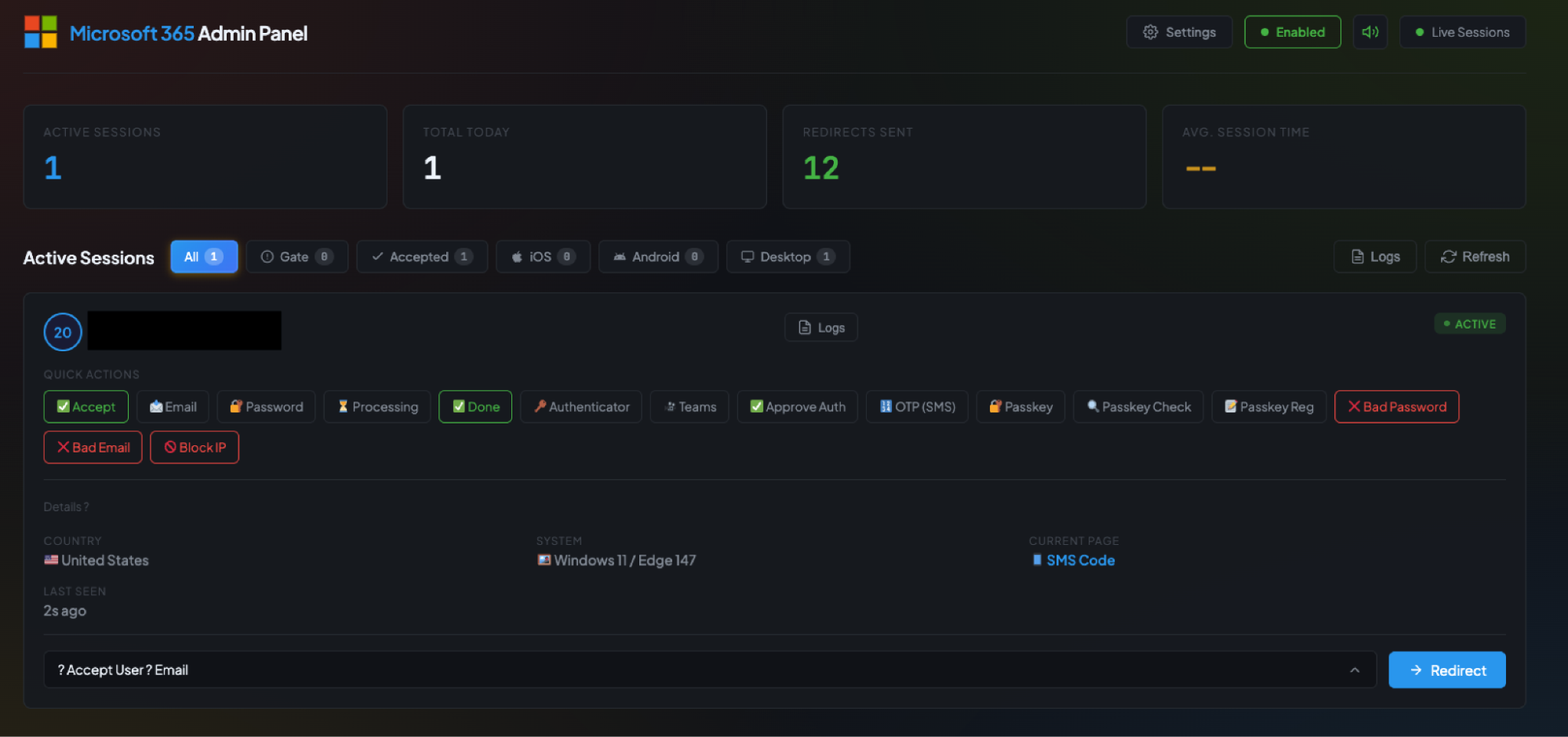Click the Teams quick action
The height and width of the screenshot is (737, 1568).
(689, 406)
